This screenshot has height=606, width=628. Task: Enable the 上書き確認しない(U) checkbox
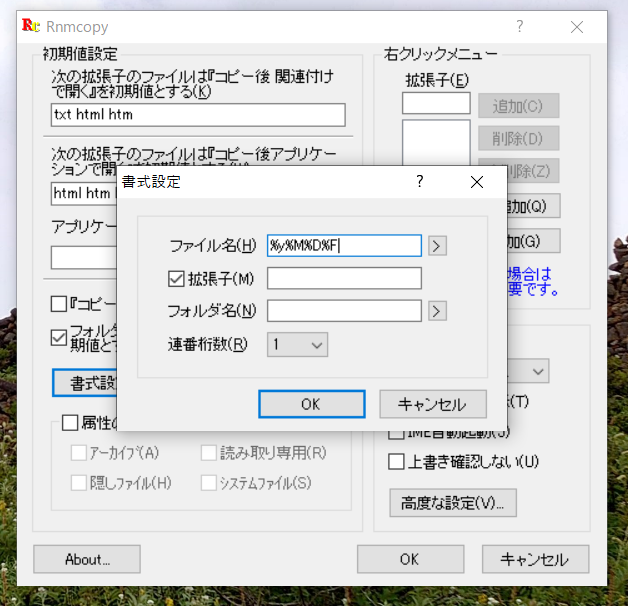pyautogui.click(x=396, y=461)
